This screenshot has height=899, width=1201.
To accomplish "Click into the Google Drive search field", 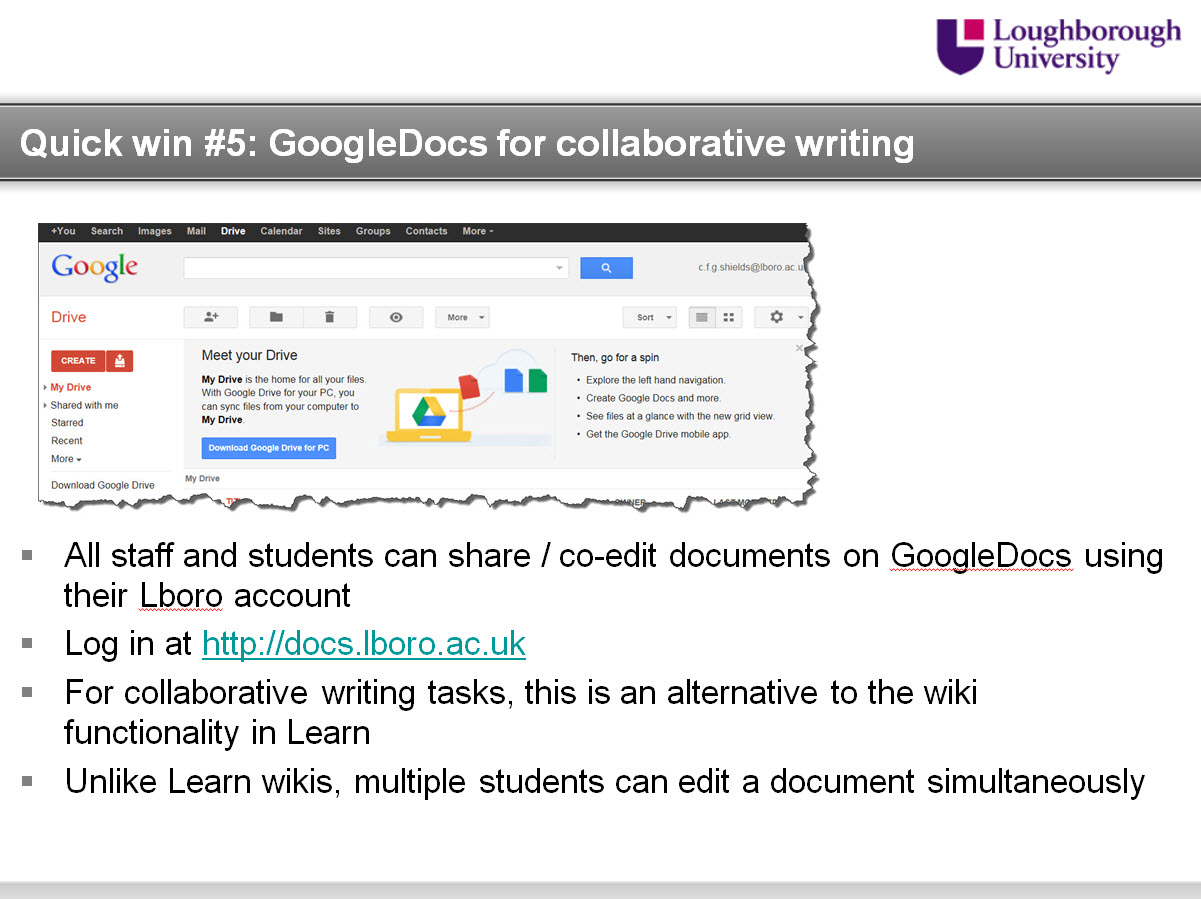I will [370, 268].
